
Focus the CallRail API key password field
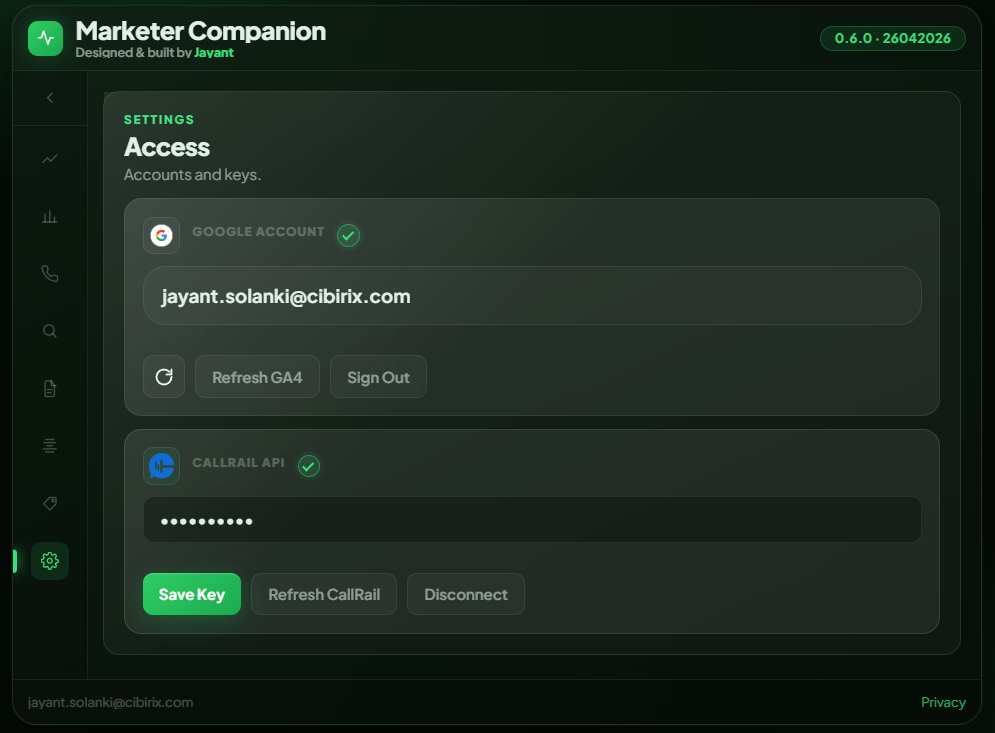click(532, 520)
